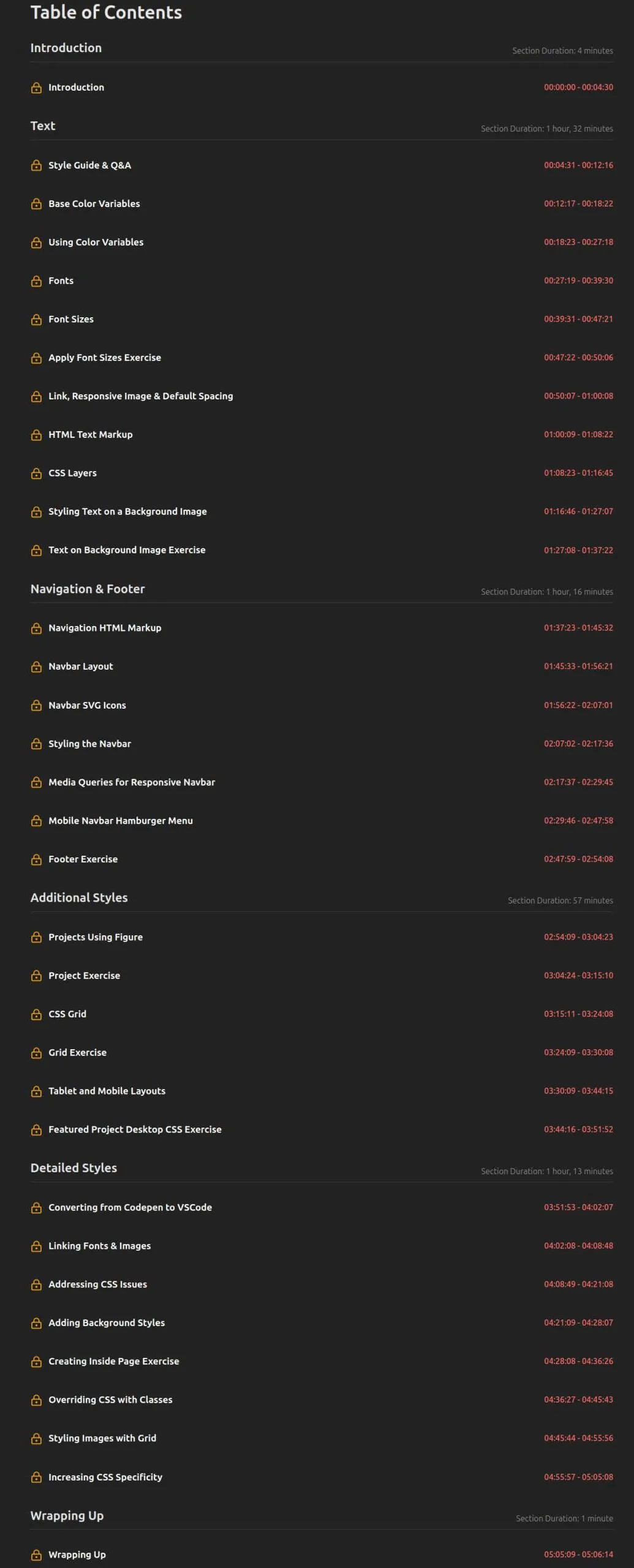Click the lock icon next to Fonts

(x=36, y=281)
